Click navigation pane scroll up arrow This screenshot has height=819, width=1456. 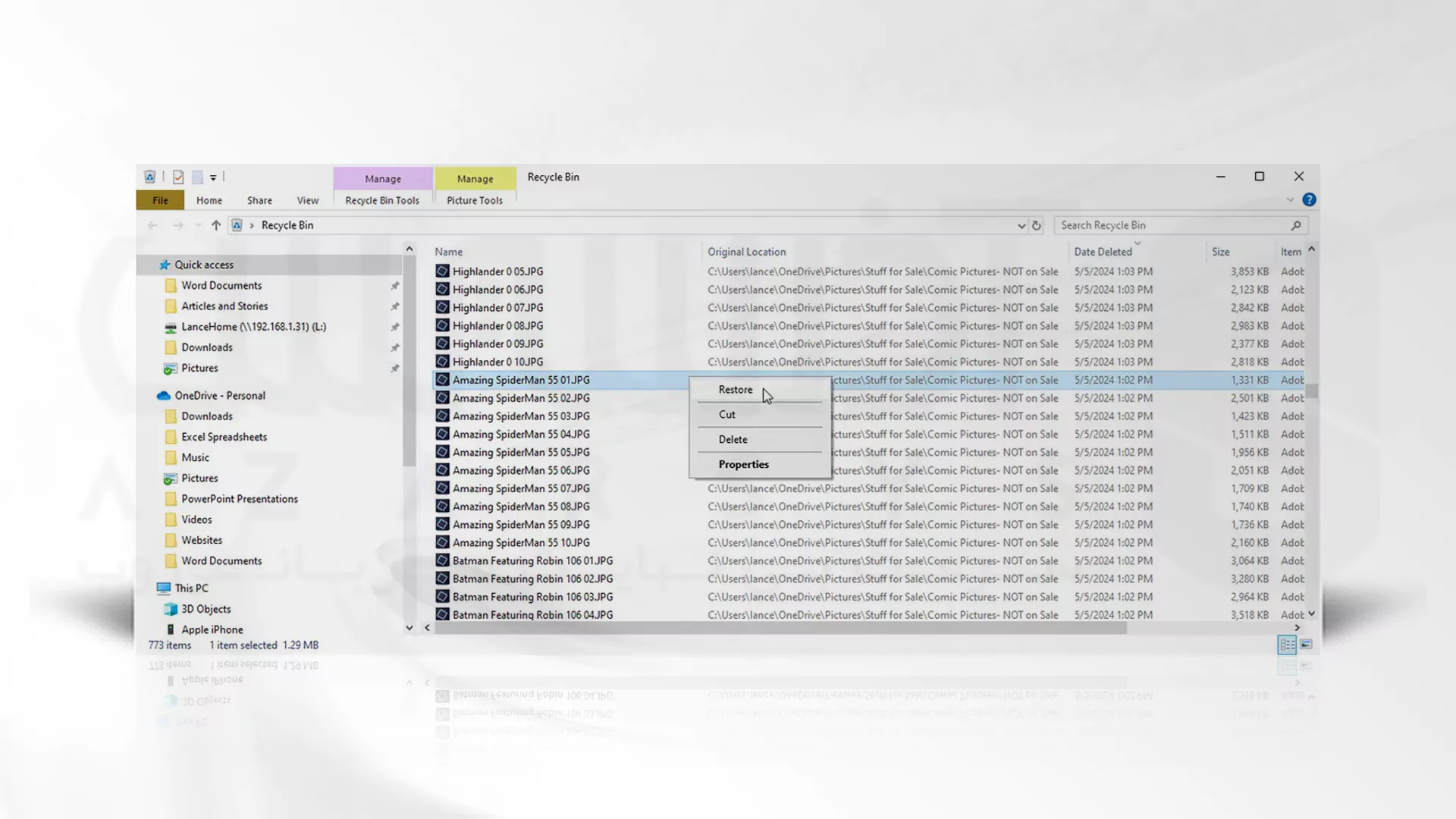[409, 249]
